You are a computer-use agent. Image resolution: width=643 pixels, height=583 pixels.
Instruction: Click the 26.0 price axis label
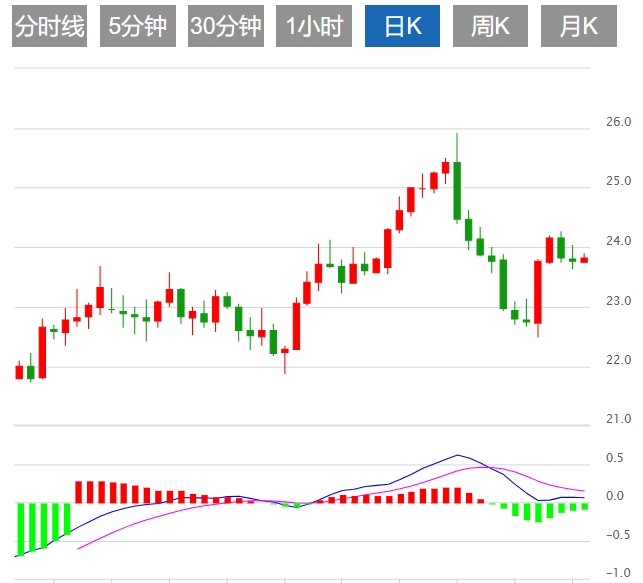(x=618, y=122)
